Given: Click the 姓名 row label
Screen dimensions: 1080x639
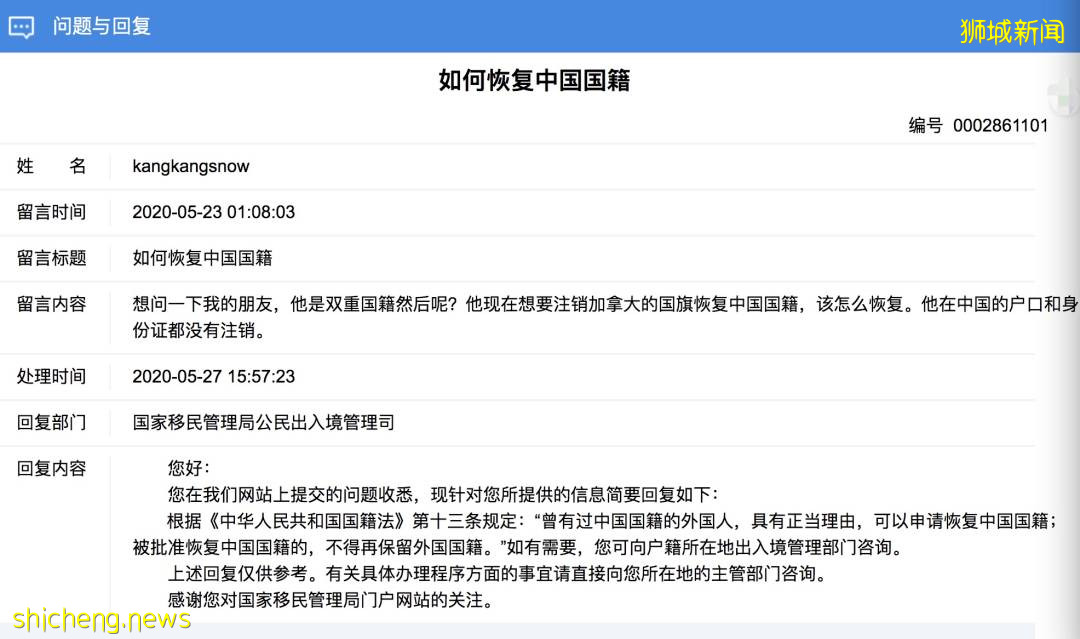Looking at the screenshot, I should [x=48, y=165].
